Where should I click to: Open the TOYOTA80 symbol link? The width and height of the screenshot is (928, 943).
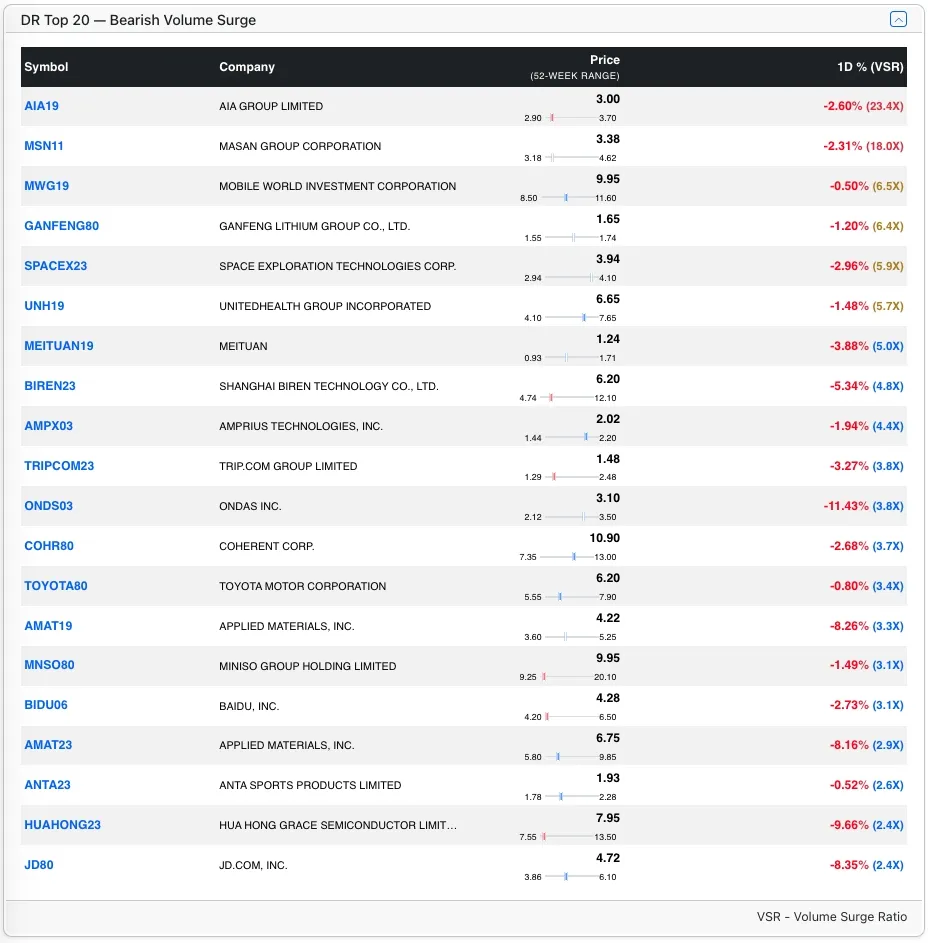pos(55,586)
